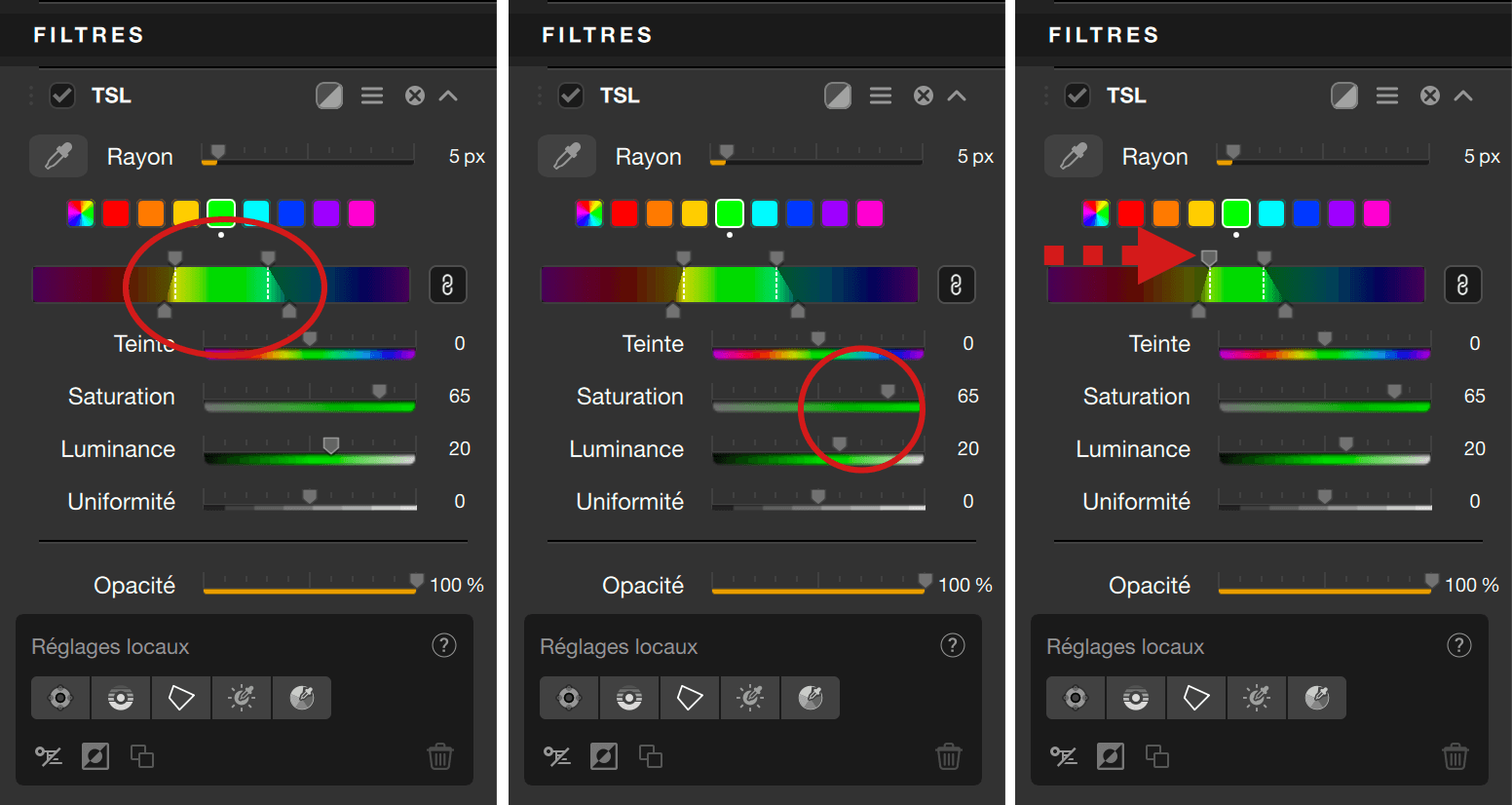Click the Uniformité slider handle in middle panel
The image size is (1512, 805).
(817, 496)
